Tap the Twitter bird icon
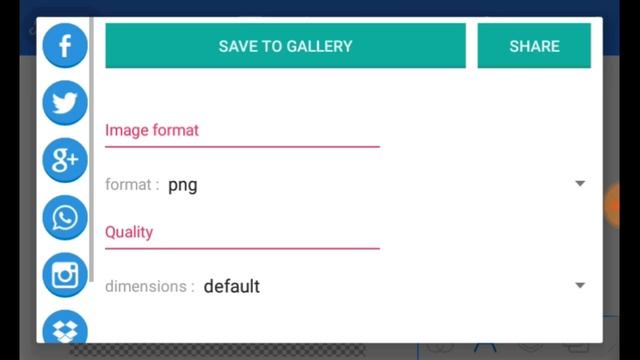This screenshot has width=640, height=360. pos(65,103)
